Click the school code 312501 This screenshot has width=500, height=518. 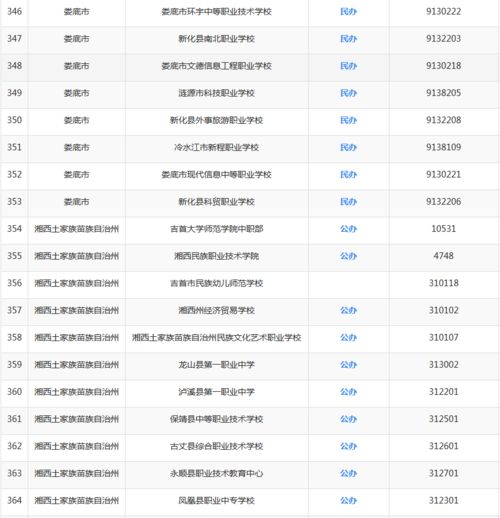pos(443,419)
